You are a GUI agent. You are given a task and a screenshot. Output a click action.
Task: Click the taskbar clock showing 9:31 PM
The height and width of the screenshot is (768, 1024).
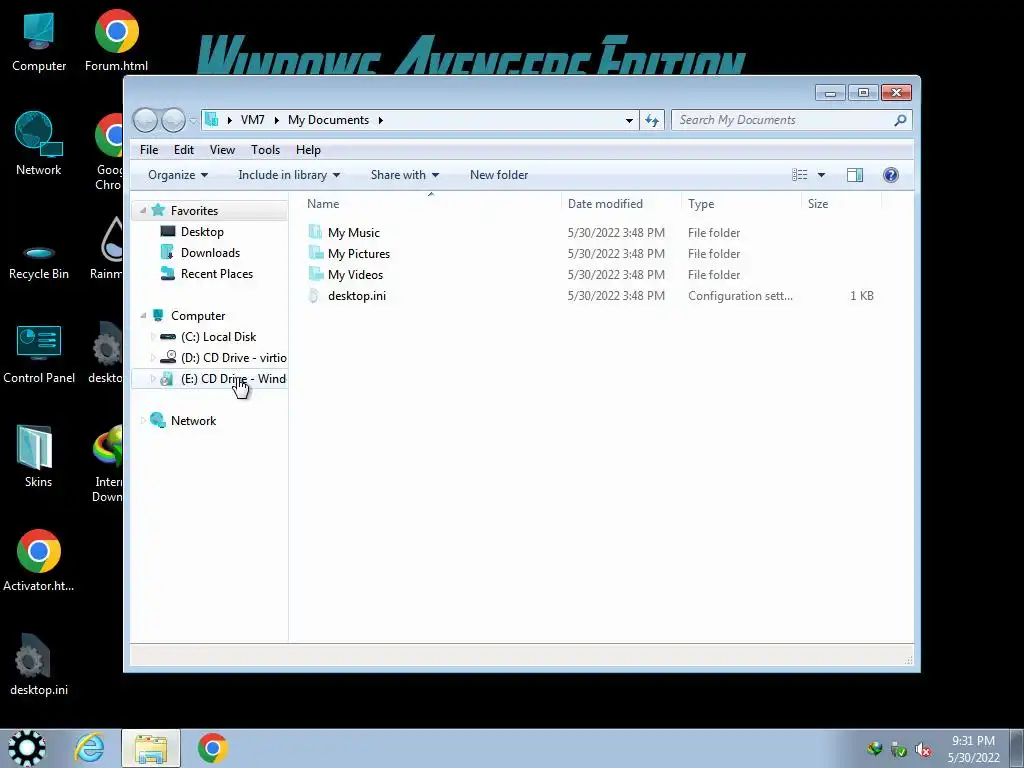point(973,749)
